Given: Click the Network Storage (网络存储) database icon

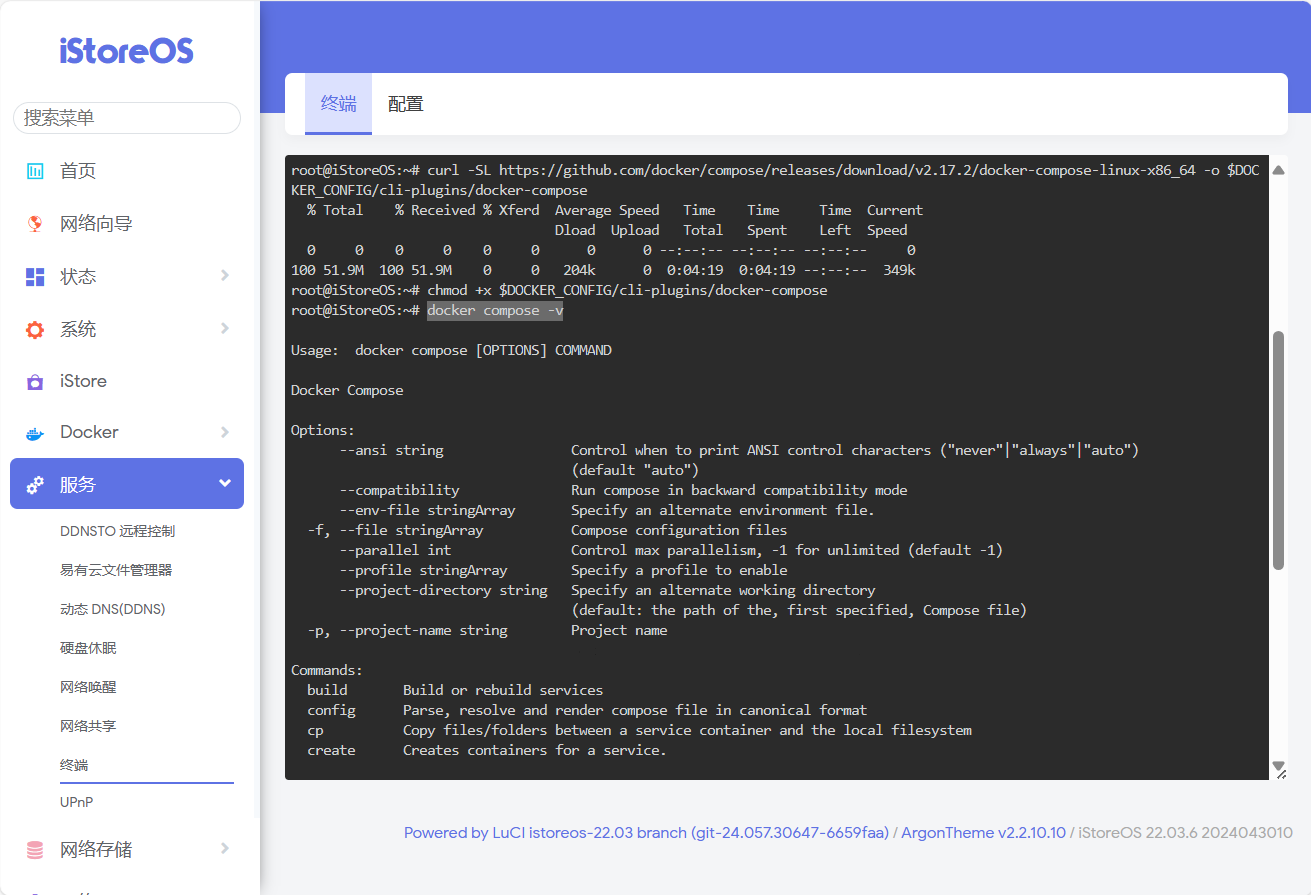Looking at the screenshot, I should click(x=35, y=850).
